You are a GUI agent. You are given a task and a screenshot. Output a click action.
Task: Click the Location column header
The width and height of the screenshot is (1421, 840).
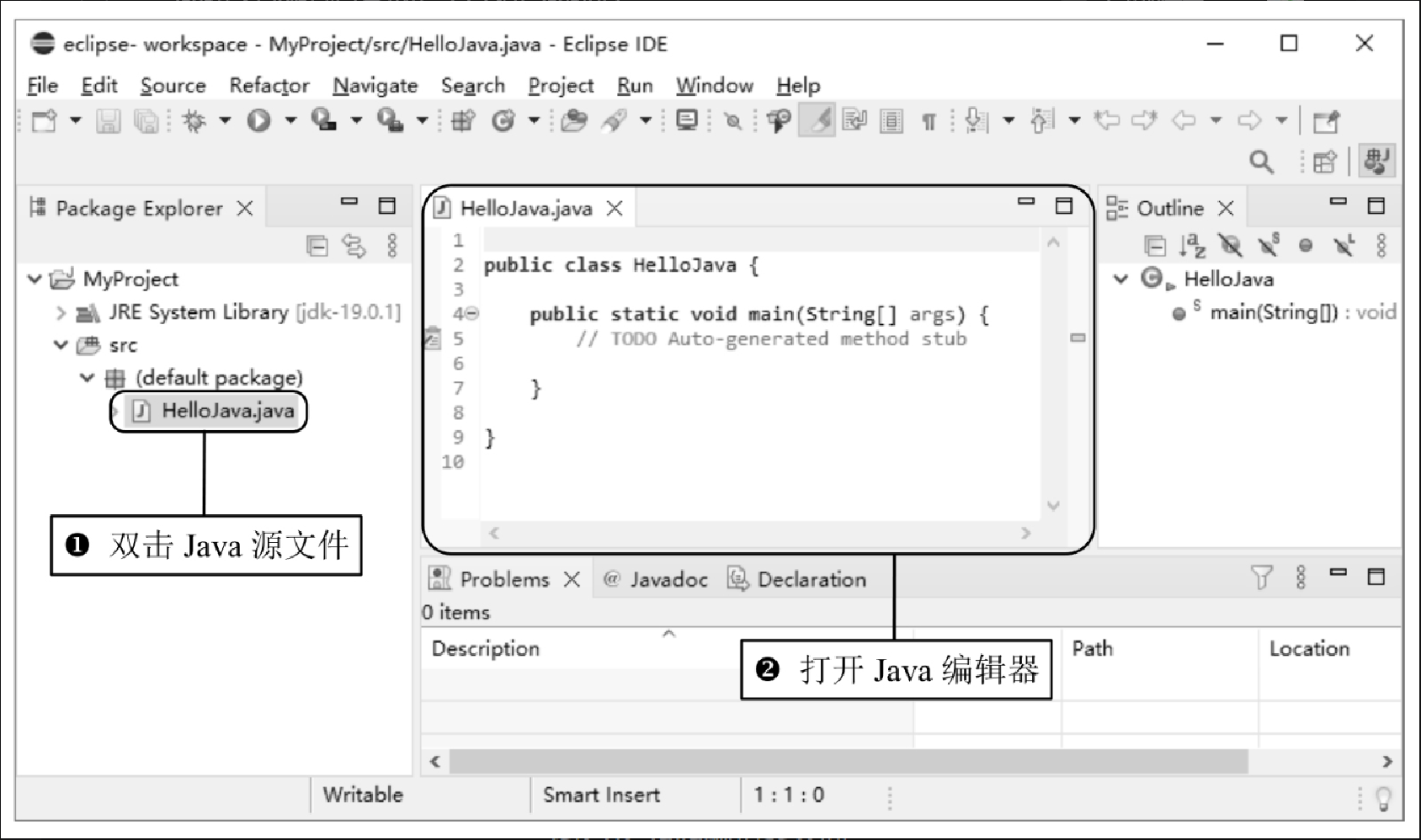[x=1330, y=649]
